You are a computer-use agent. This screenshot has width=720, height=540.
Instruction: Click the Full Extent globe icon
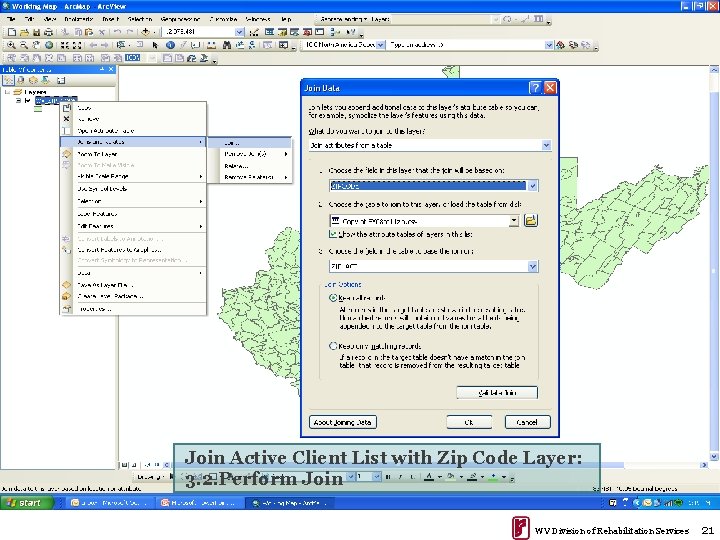pyautogui.click(x=48, y=45)
